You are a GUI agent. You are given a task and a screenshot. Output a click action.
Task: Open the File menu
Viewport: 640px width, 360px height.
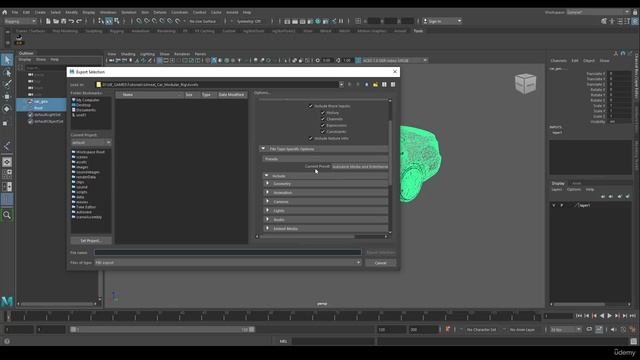pyautogui.click(x=15, y=12)
